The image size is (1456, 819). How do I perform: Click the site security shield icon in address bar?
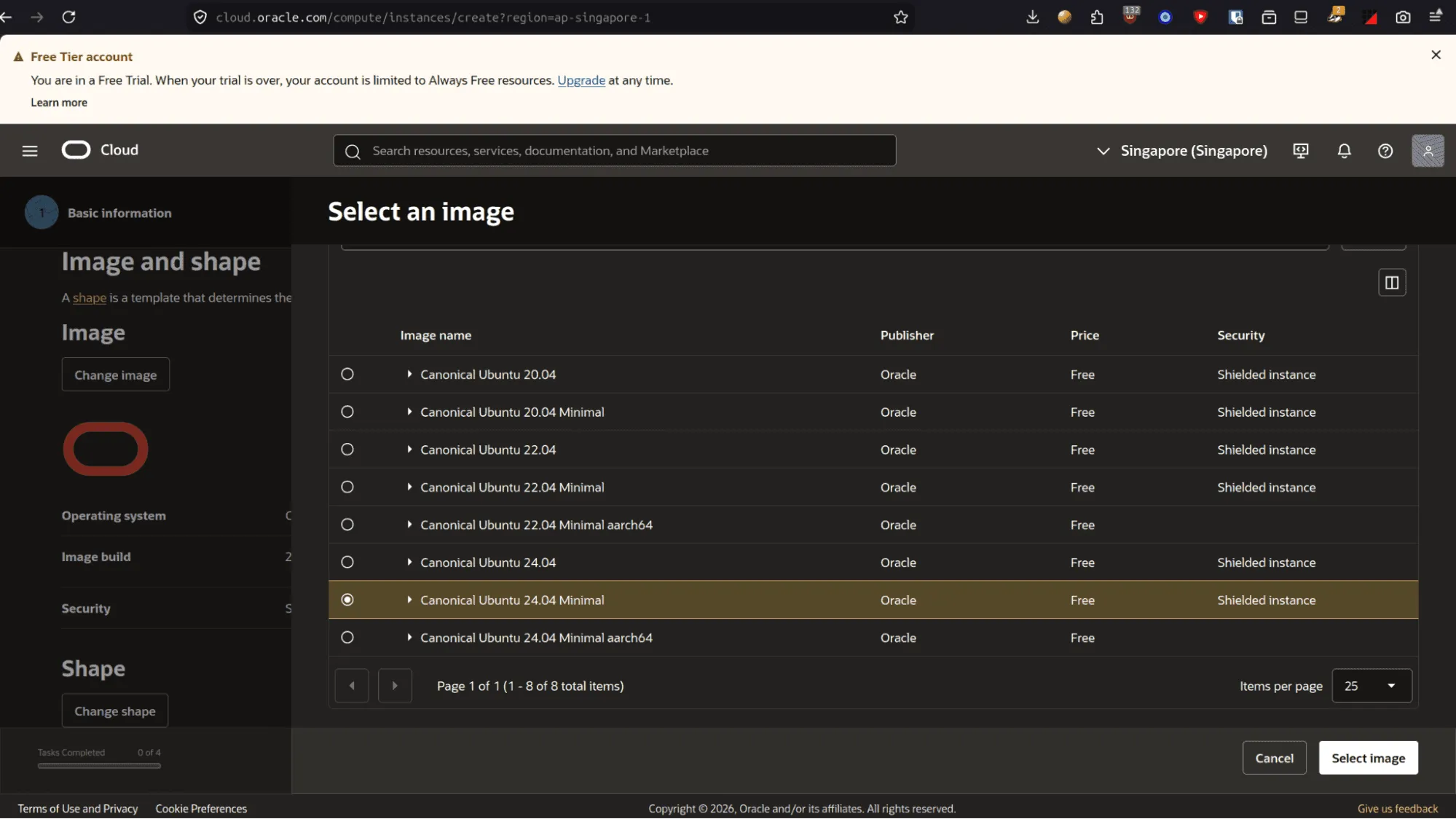click(x=200, y=17)
